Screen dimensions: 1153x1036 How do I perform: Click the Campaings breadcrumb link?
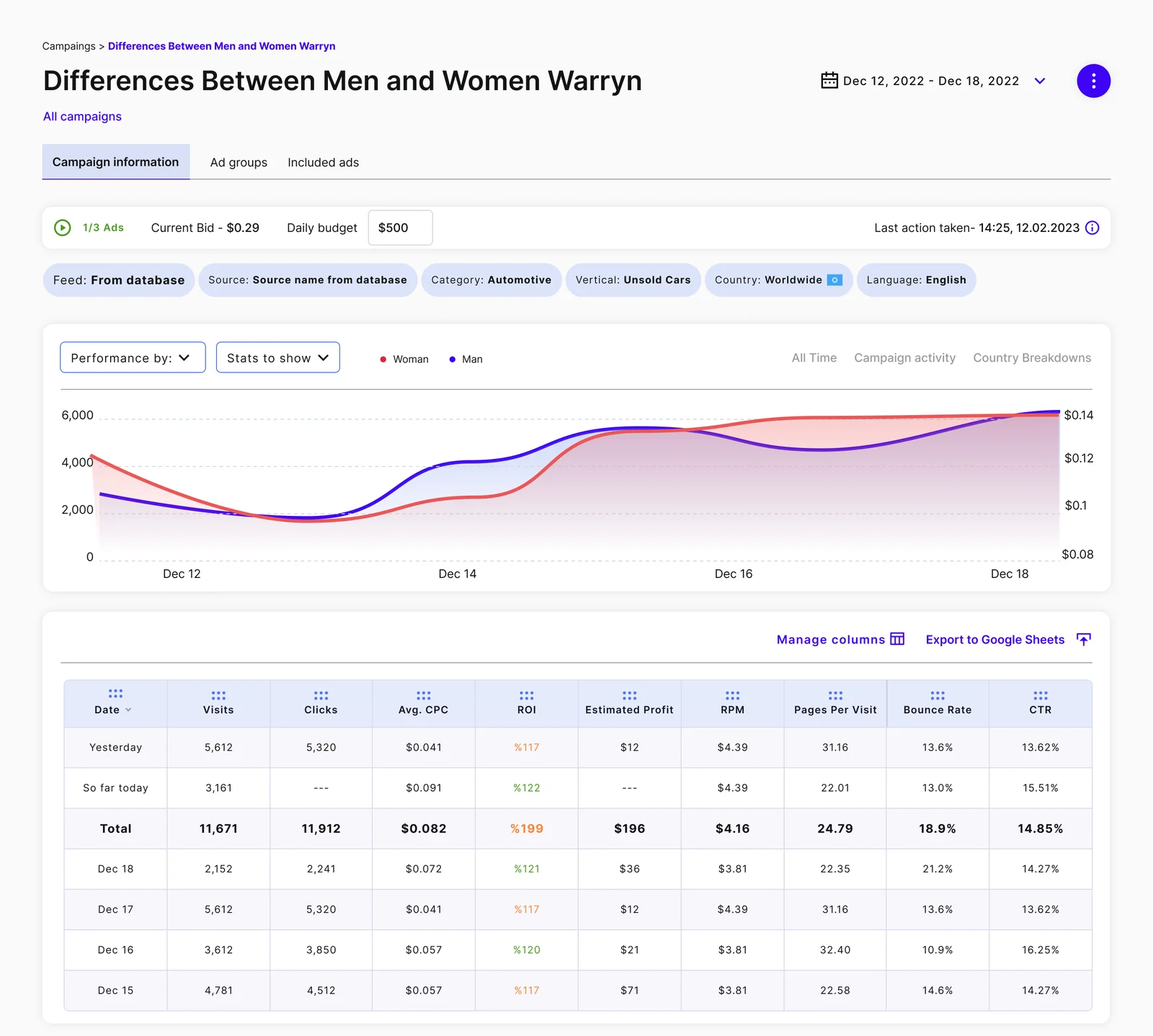pyautogui.click(x=68, y=46)
